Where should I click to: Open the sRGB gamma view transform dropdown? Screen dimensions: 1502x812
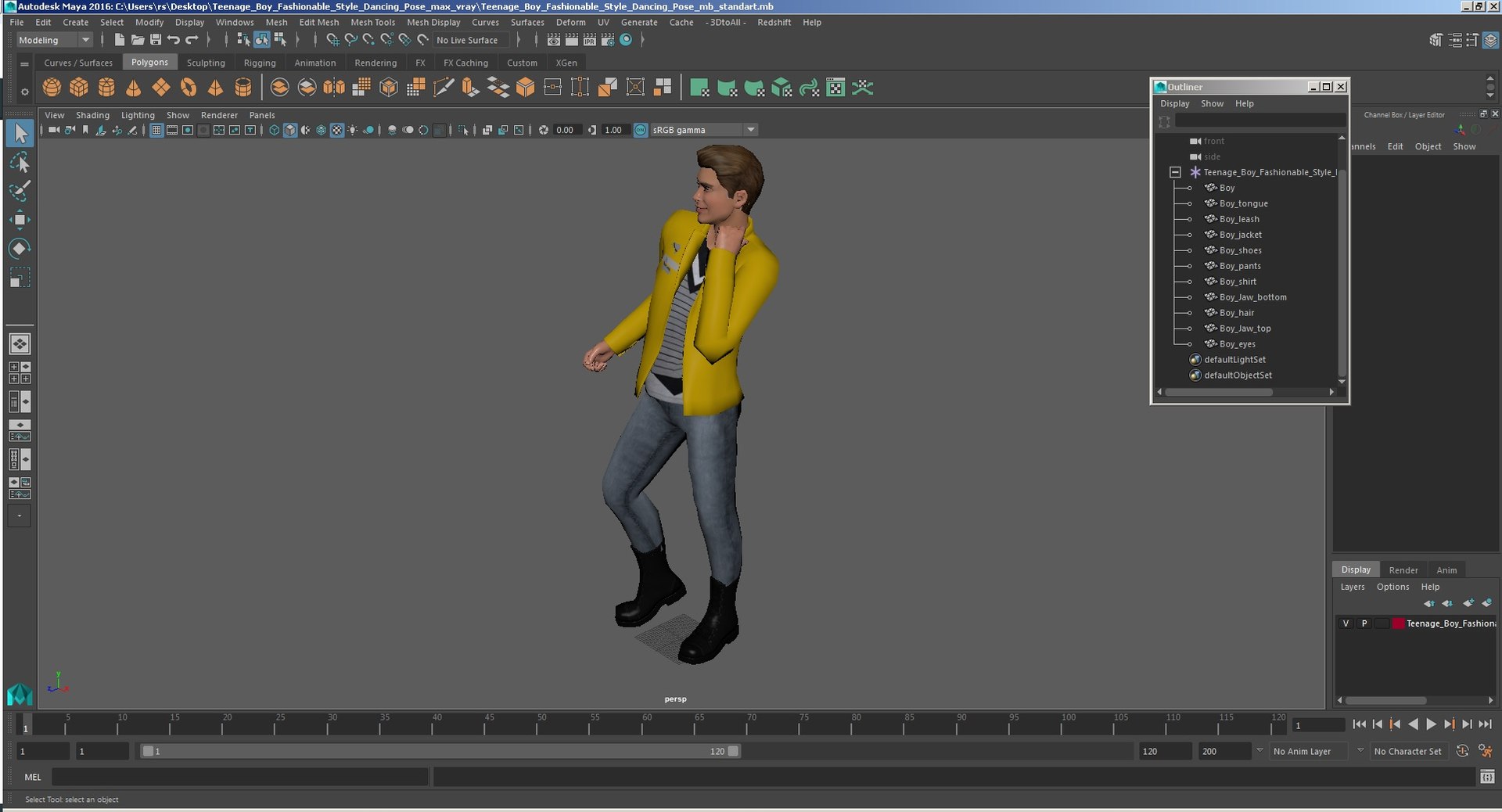coord(703,130)
